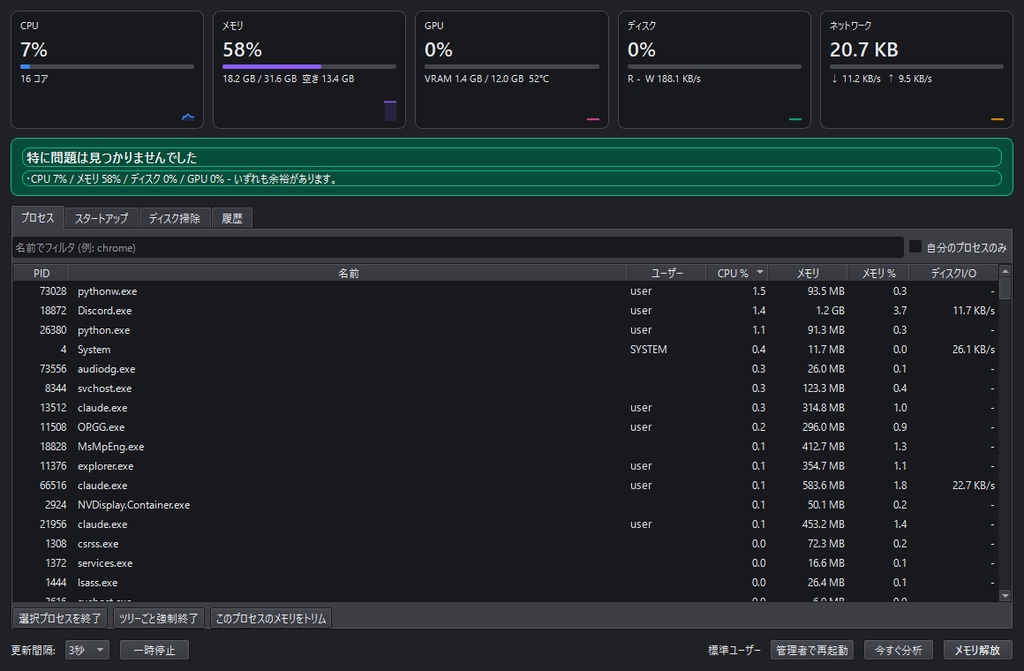Image resolution: width=1024 pixels, height=671 pixels.
Task: Focus the 名前でフィルタ filter field
Action: click(x=457, y=248)
